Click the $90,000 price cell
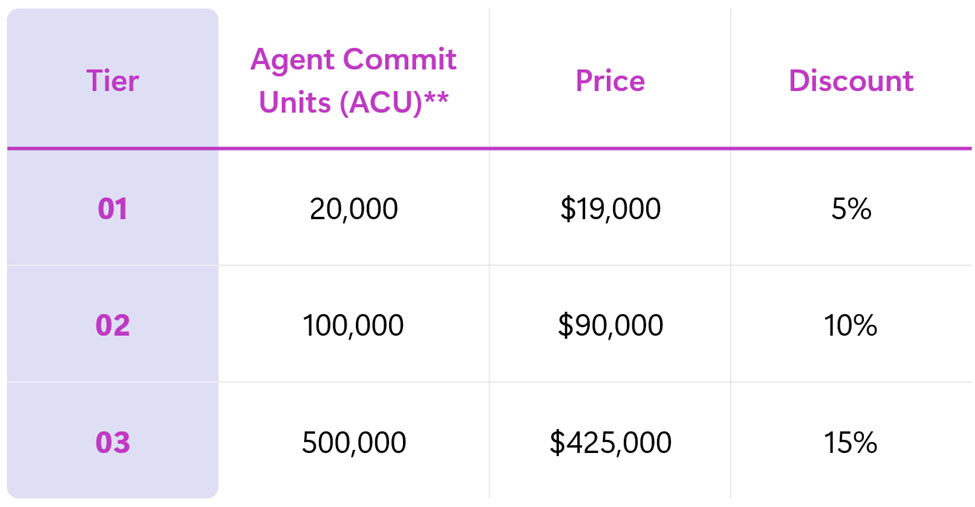This screenshot has height=507, width=975. tap(609, 325)
